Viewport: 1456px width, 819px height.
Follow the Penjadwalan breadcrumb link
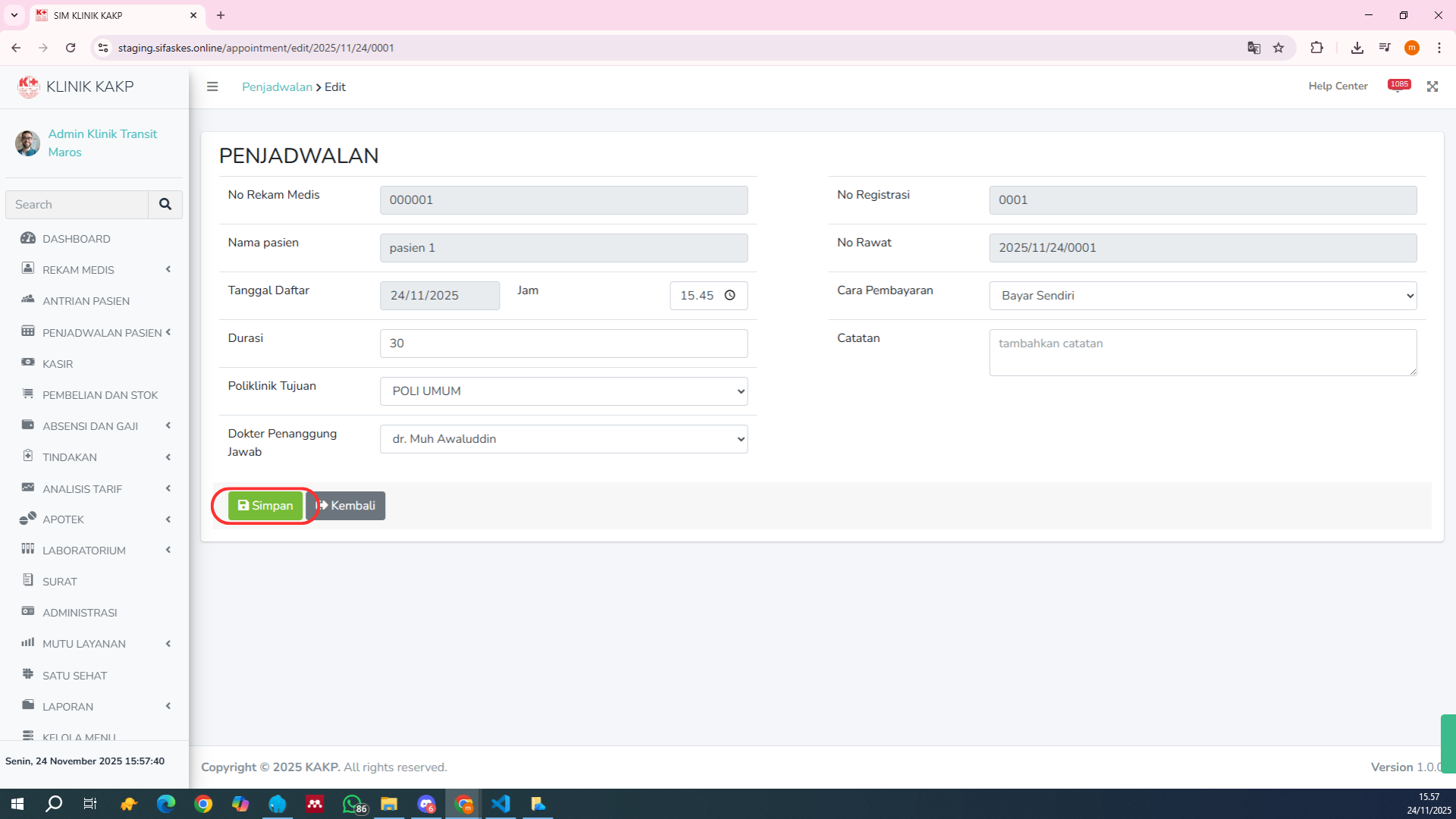(x=277, y=87)
